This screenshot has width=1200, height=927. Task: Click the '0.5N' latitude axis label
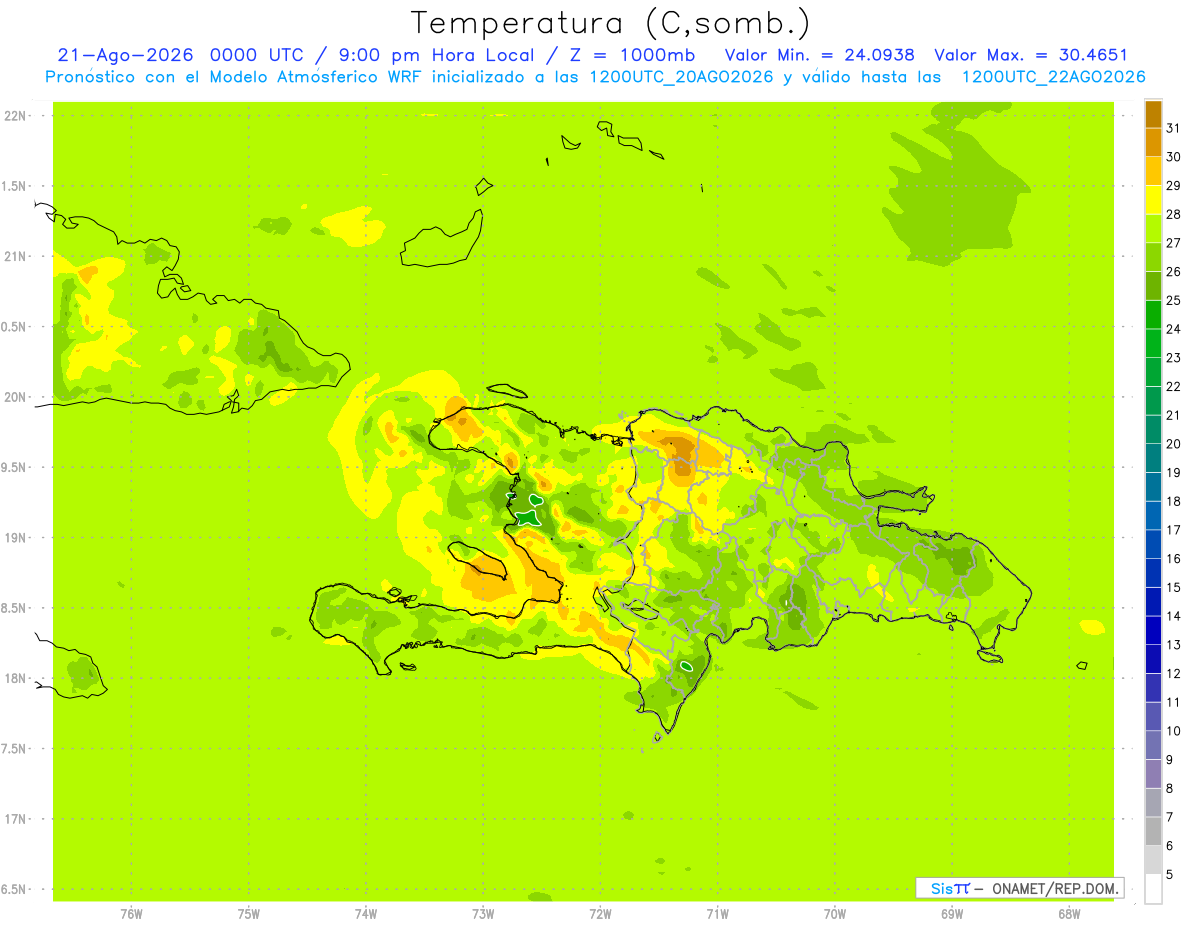click(x=15, y=327)
